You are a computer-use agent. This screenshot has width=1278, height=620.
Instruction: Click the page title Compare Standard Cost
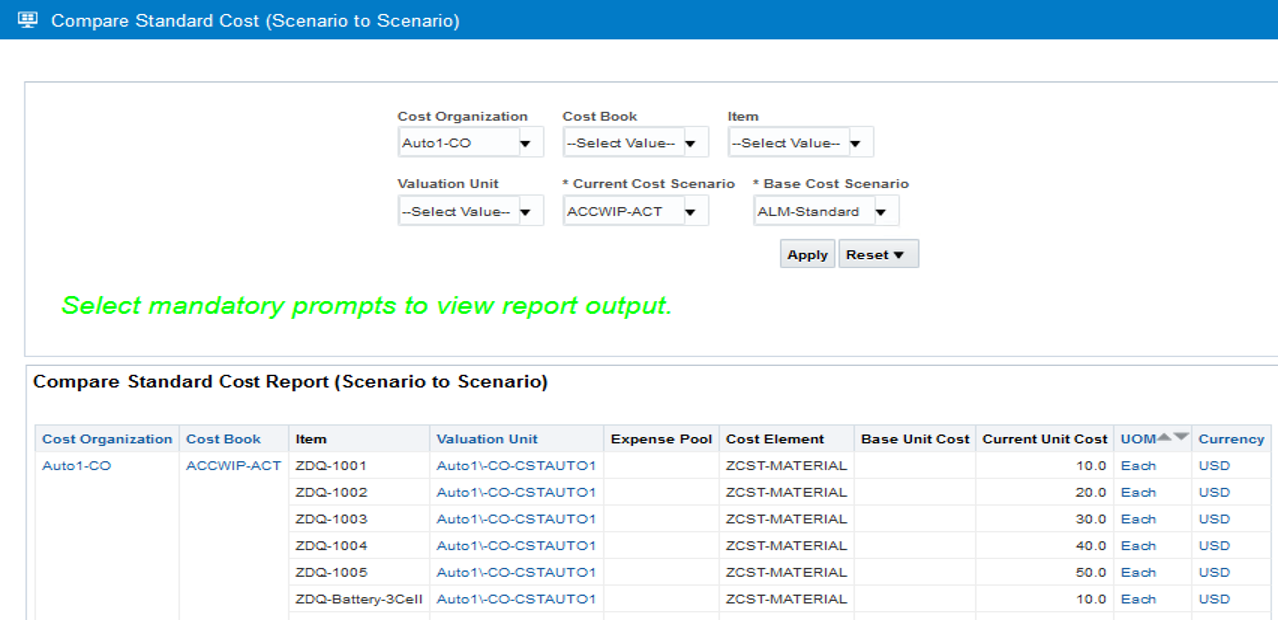[255, 20]
